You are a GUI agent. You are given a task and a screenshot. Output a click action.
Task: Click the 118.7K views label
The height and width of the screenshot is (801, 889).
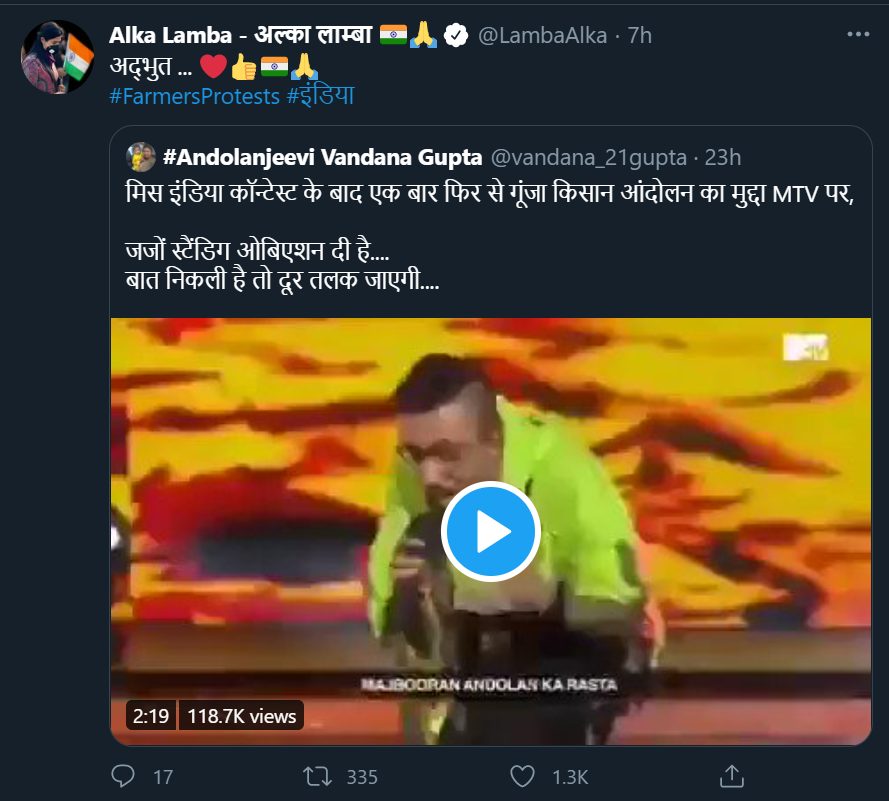[x=242, y=716]
